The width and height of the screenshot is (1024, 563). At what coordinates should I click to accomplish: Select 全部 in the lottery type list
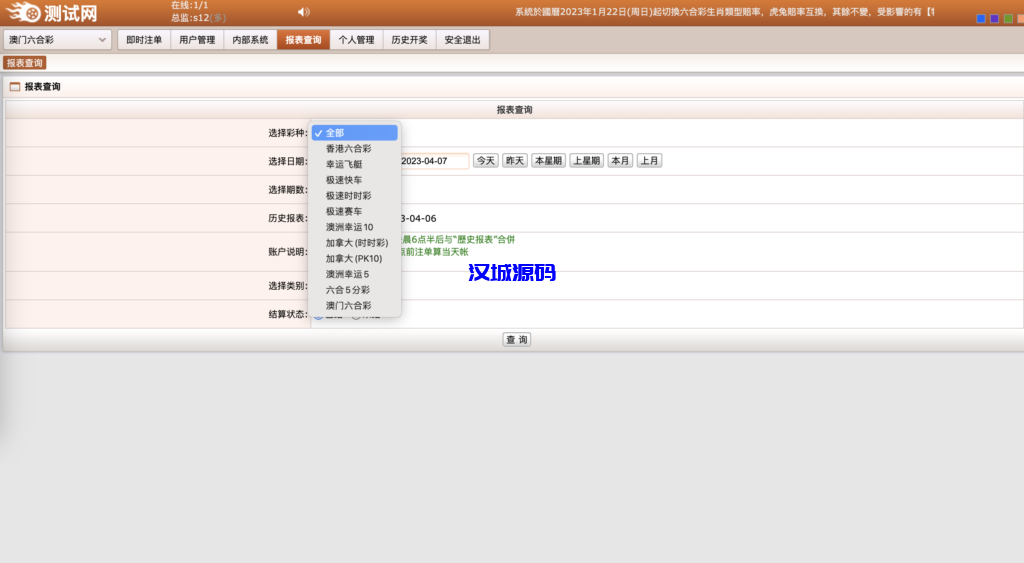[x=355, y=133]
